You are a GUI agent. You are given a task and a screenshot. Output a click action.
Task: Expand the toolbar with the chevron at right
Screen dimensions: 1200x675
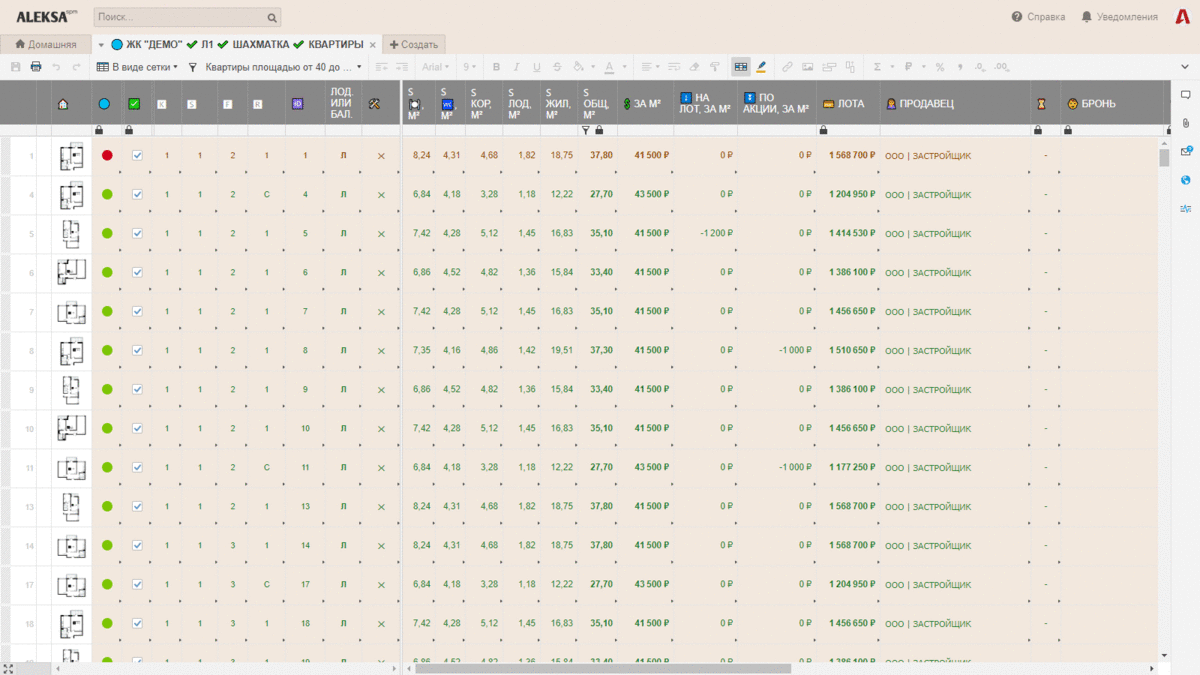pyautogui.click(x=1186, y=67)
